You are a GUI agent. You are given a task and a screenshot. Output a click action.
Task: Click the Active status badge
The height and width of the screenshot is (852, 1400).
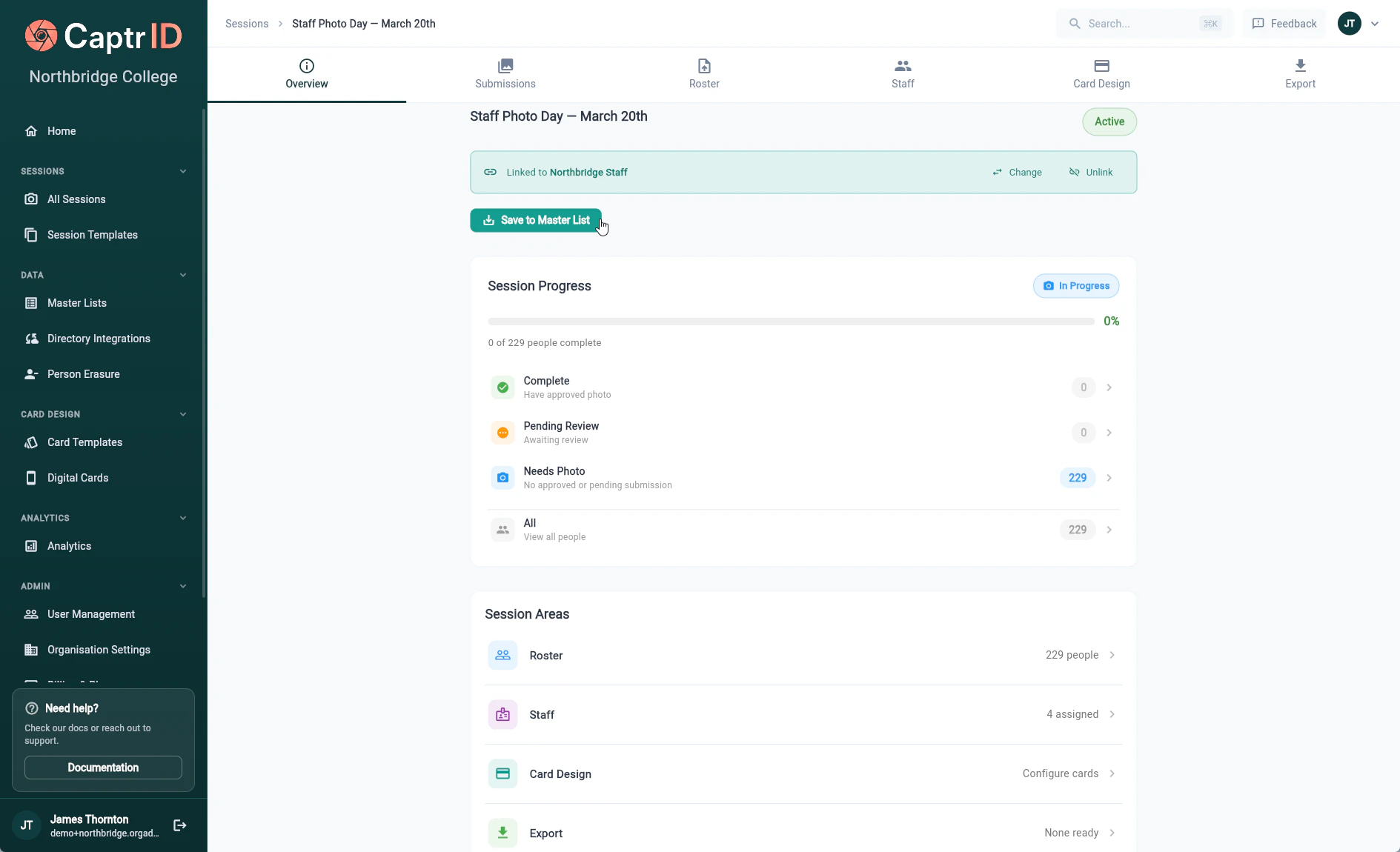point(1109,122)
